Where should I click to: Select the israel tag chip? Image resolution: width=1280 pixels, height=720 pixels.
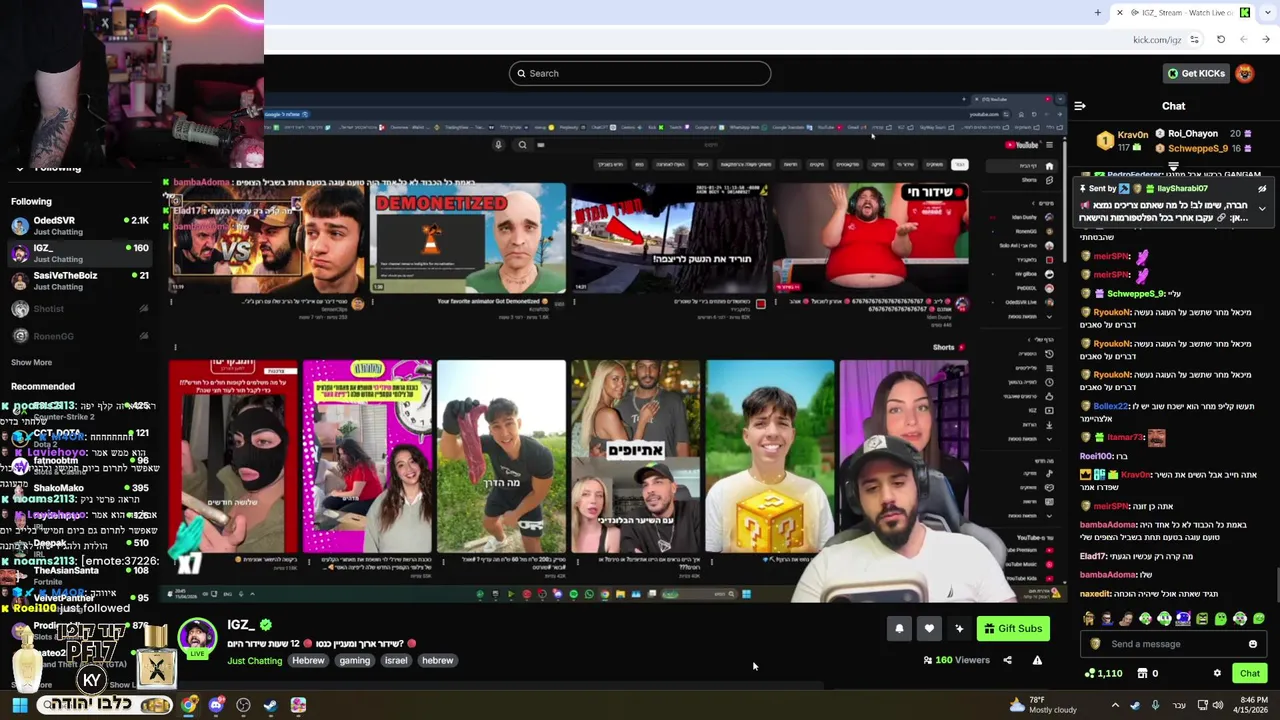tap(396, 660)
